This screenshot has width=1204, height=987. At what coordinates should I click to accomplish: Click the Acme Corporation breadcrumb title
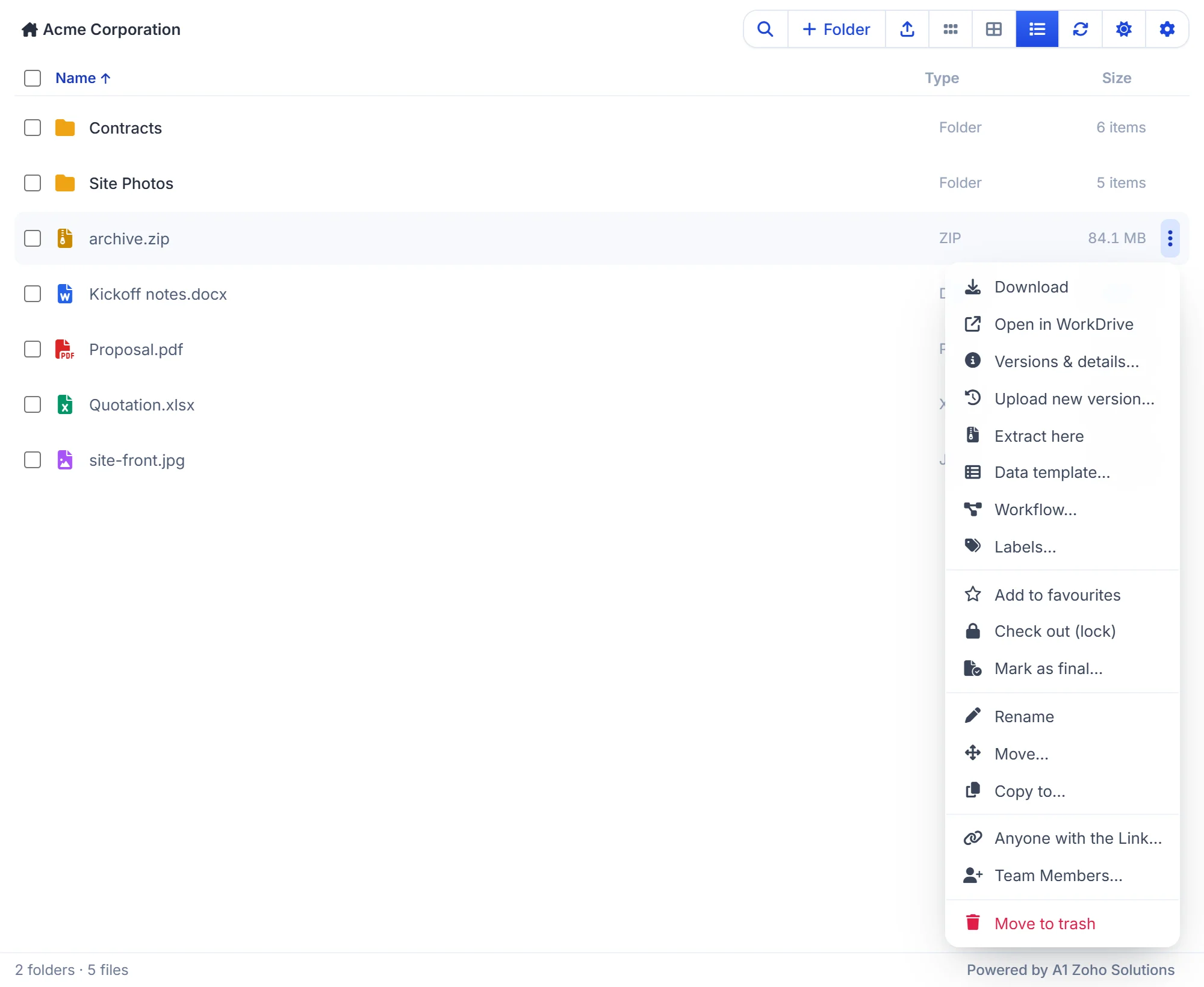click(112, 29)
